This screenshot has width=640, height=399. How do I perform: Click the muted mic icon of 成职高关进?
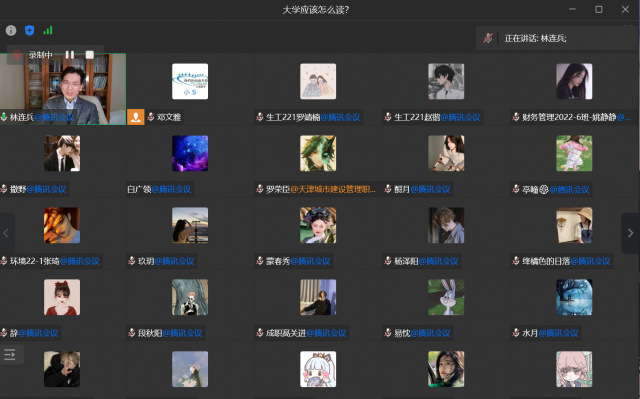pyautogui.click(x=260, y=333)
